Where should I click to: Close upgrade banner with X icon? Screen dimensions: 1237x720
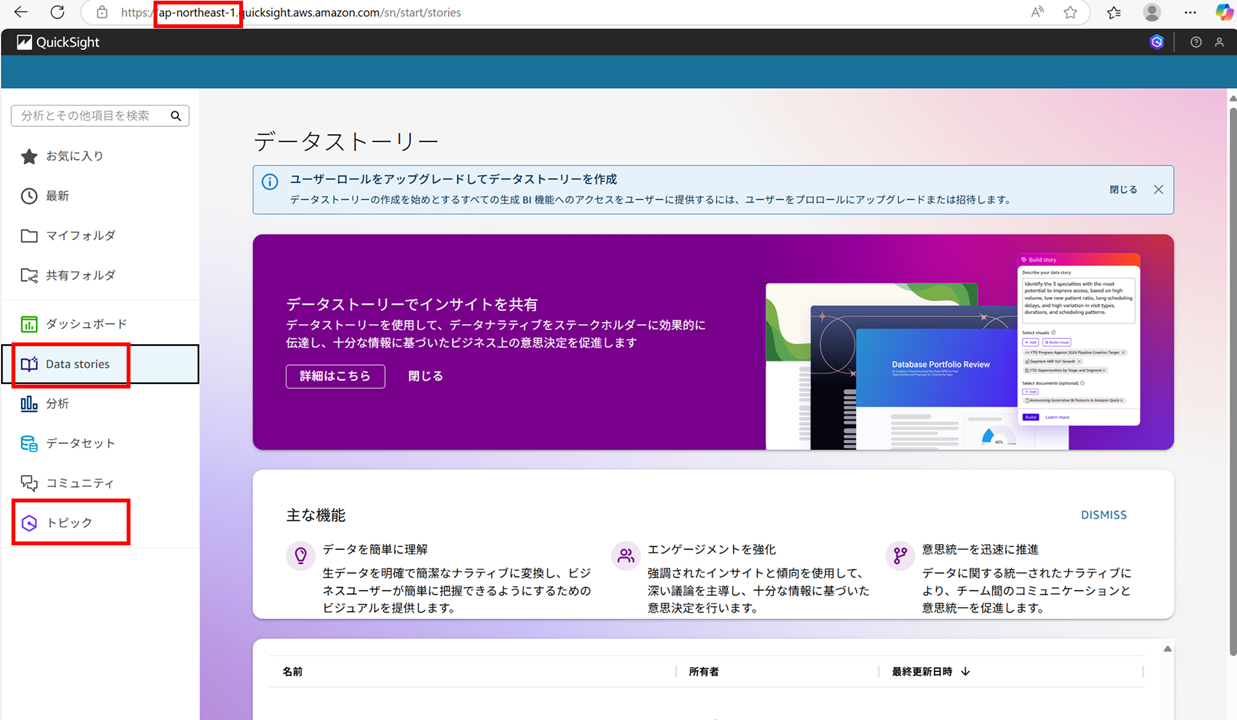point(1158,189)
